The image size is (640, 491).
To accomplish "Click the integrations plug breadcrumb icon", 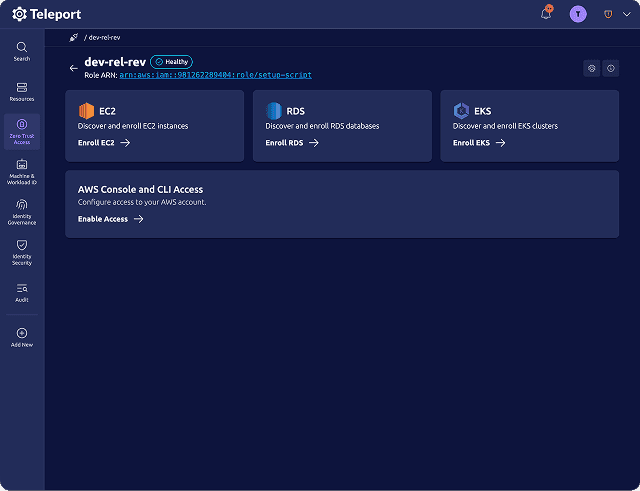I will click(x=73, y=38).
